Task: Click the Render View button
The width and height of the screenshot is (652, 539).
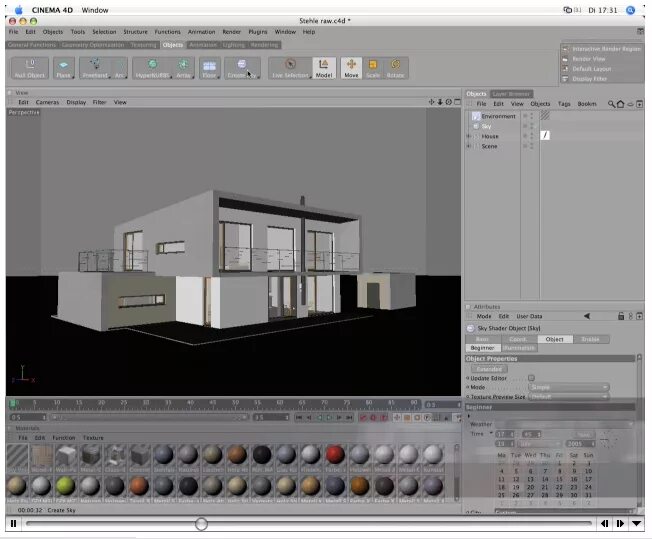Action: [x=602, y=59]
